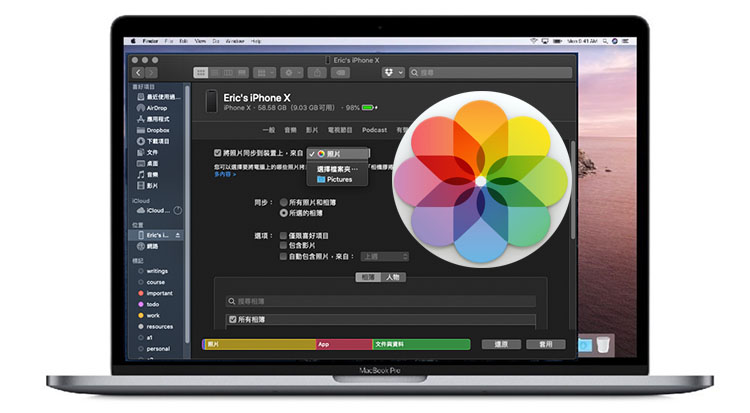The width and height of the screenshot is (750, 413).
Task: Open the Trash in the Dock
Action: click(603, 344)
